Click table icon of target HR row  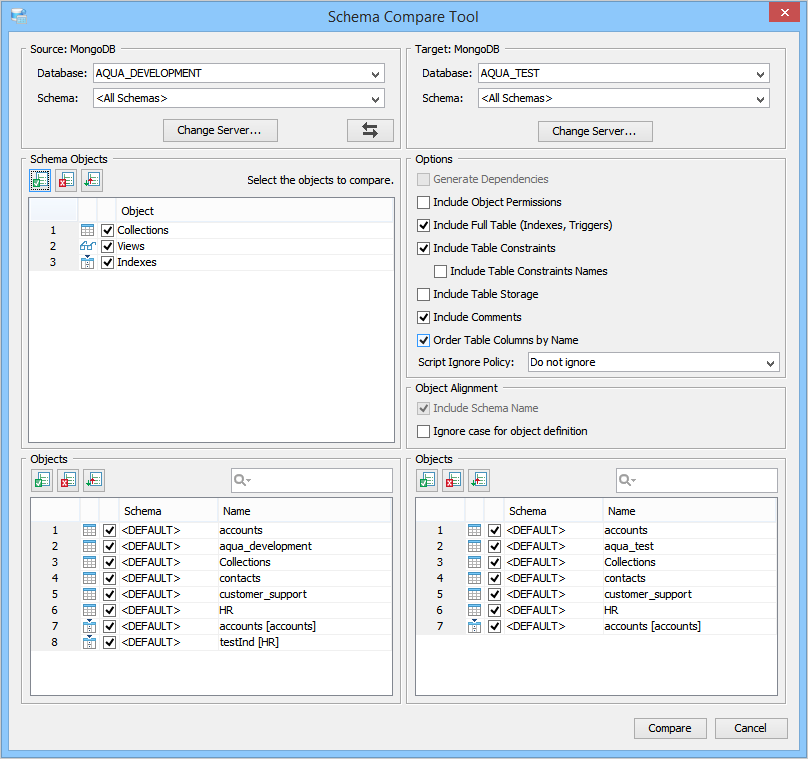[475, 610]
